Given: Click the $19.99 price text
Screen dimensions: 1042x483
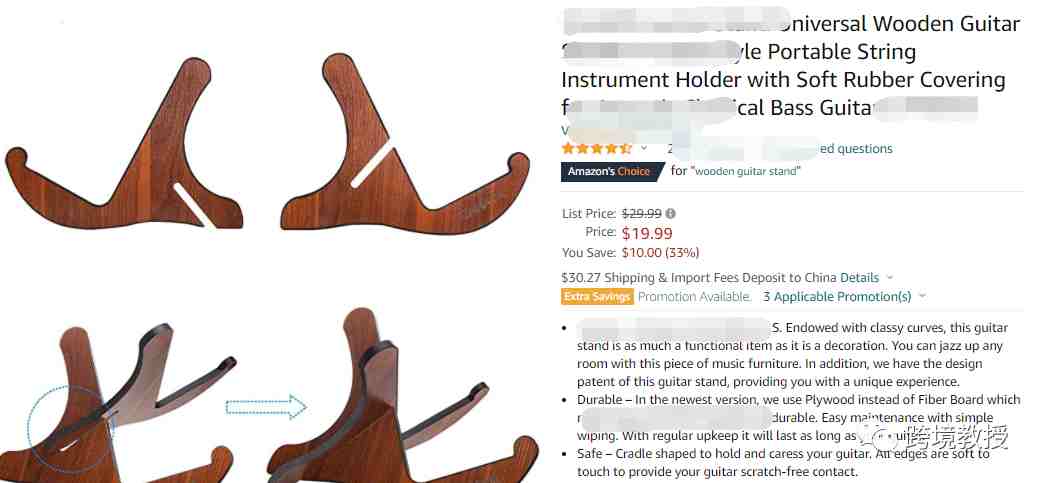Looking at the screenshot, I should point(647,233).
